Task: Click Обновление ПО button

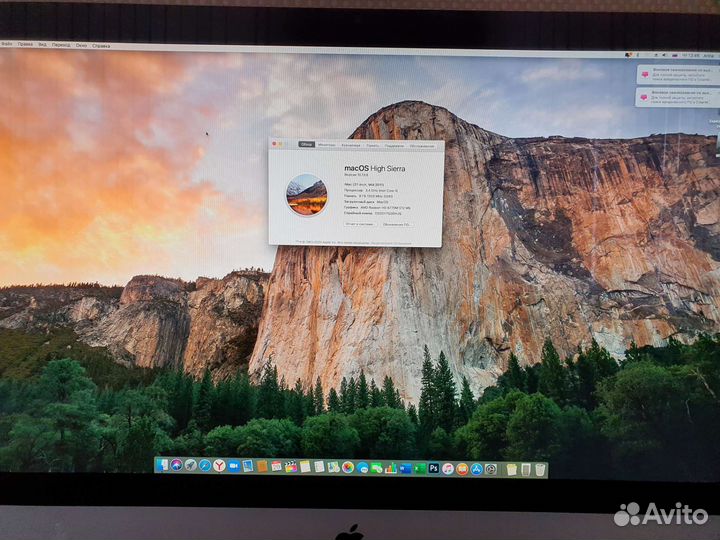Action: point(396,225)
